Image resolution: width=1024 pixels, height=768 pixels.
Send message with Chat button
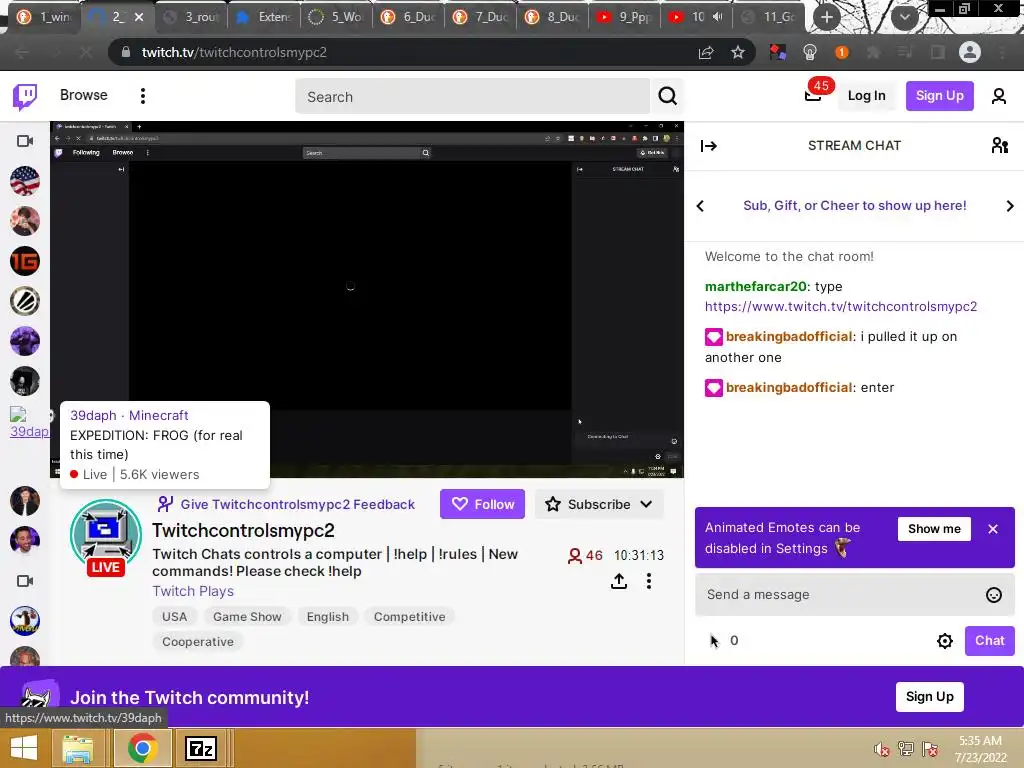click(x=989, y=641)
